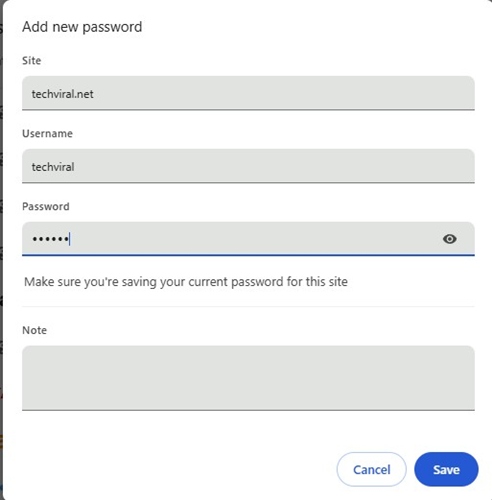Reveal the password with the eye icon
This screenshot has width=492, height=500.
449,239
